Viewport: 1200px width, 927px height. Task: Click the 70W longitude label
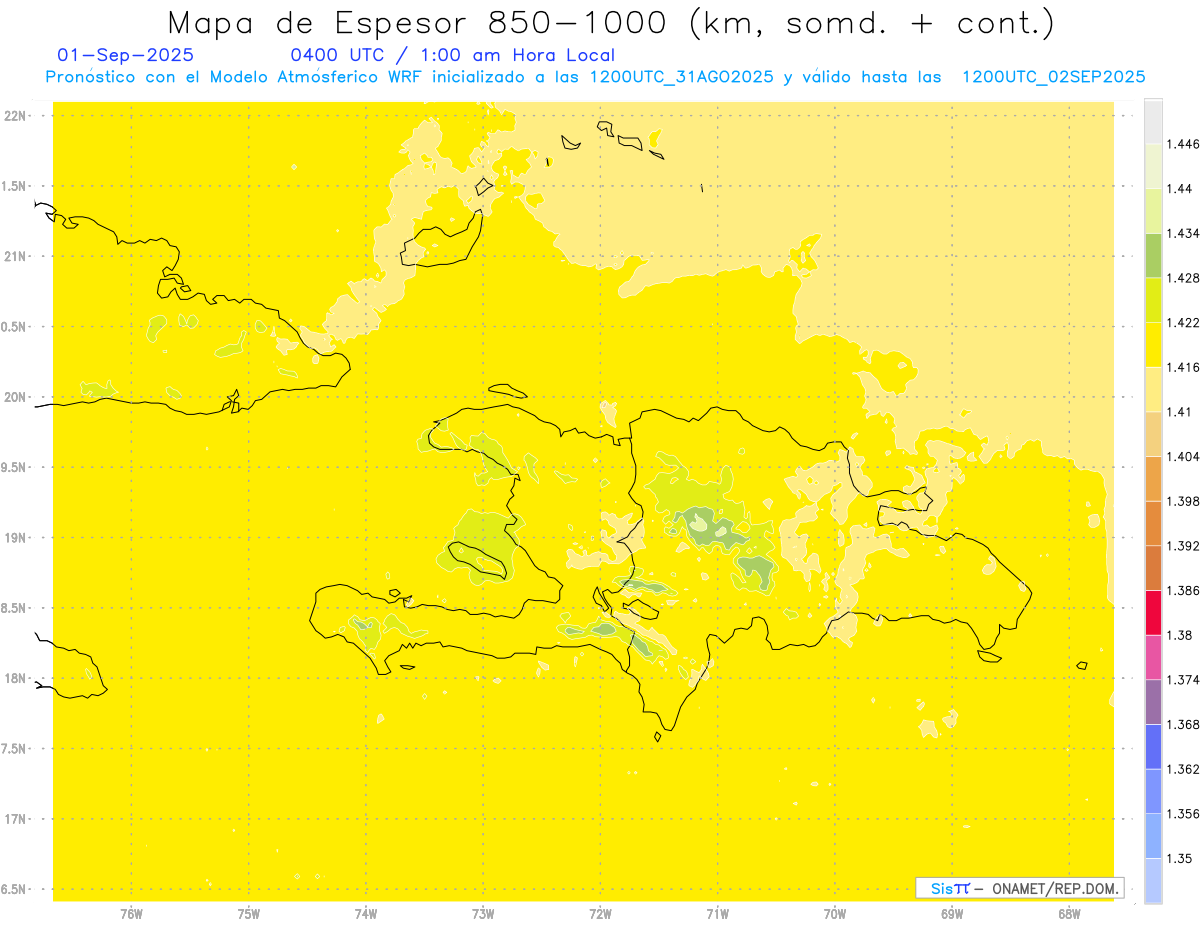pos(835,914)
